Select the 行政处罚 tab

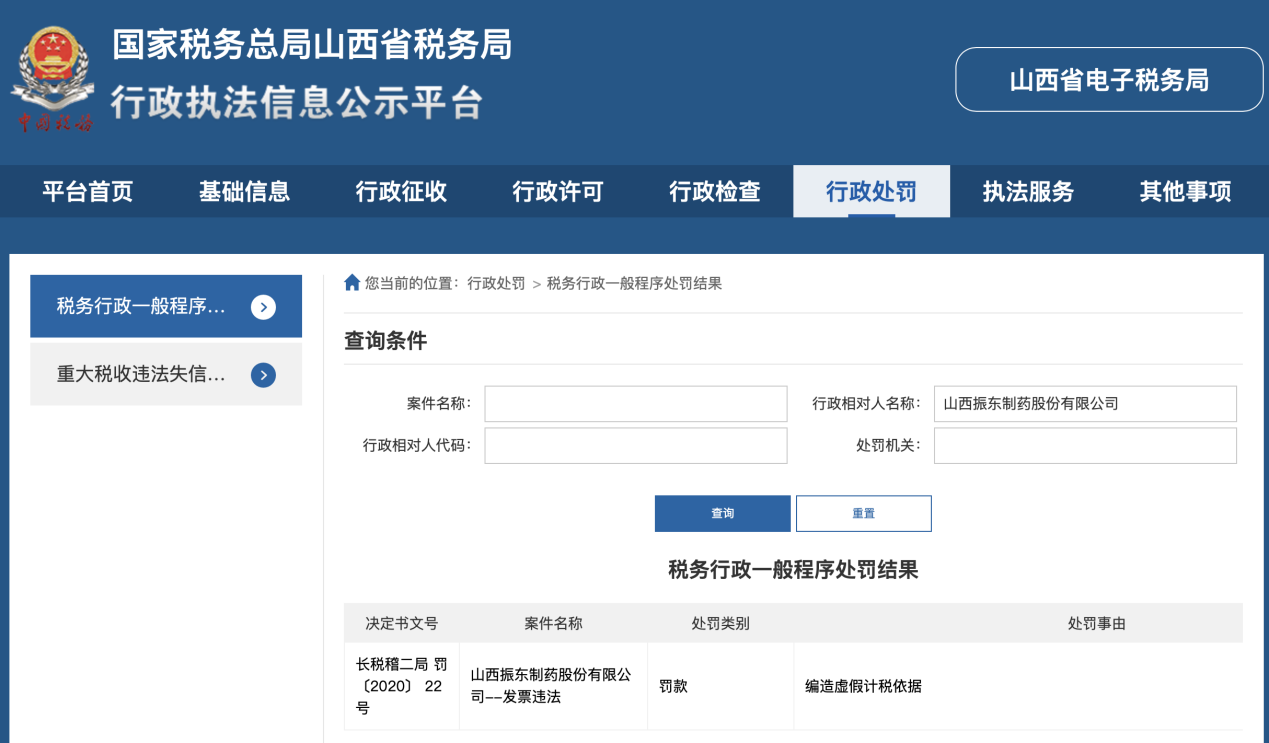[x=871, y=191]
